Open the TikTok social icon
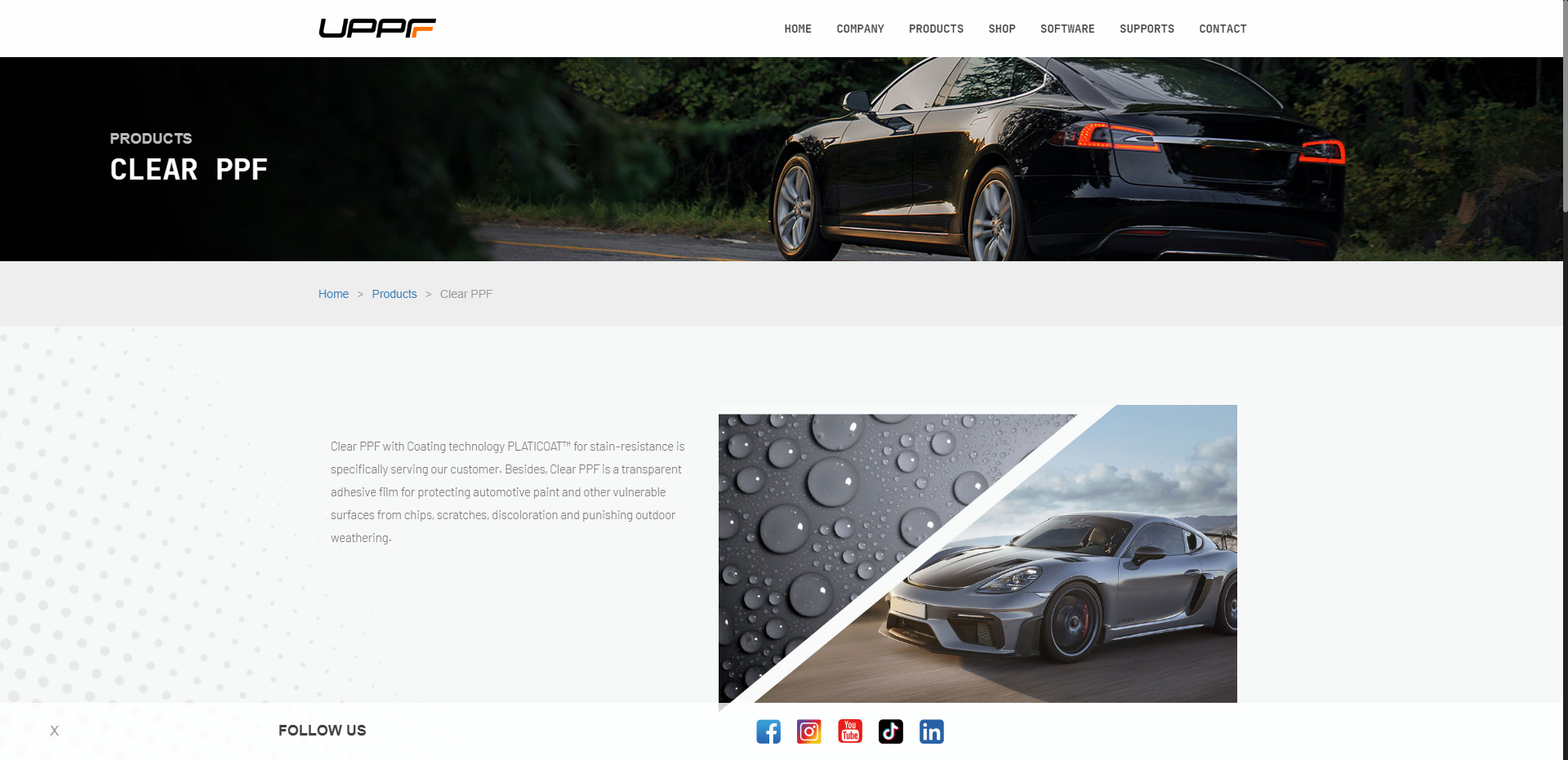 891,731
